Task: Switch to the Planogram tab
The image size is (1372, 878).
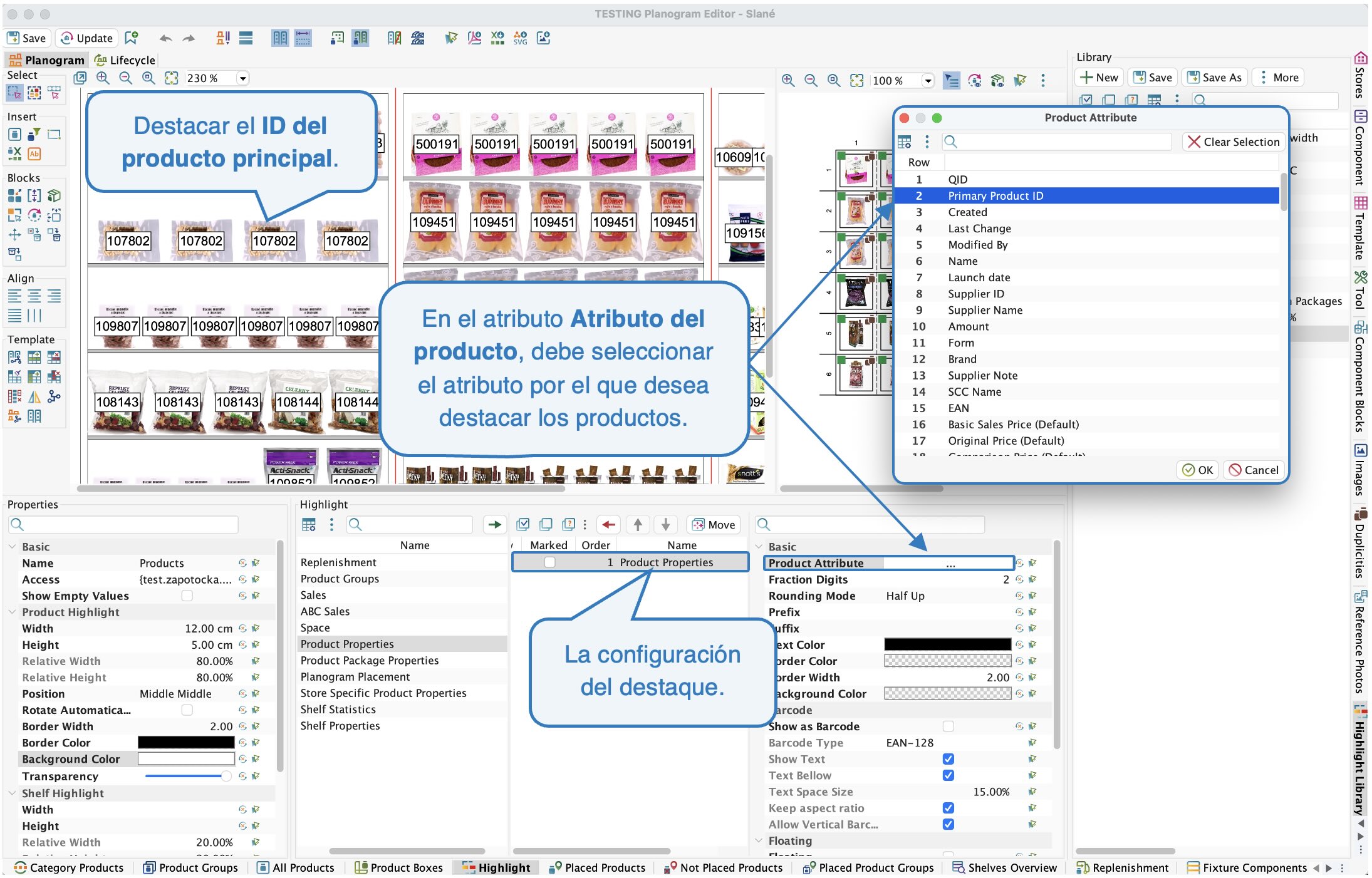Action: click(x=47, y=60)
